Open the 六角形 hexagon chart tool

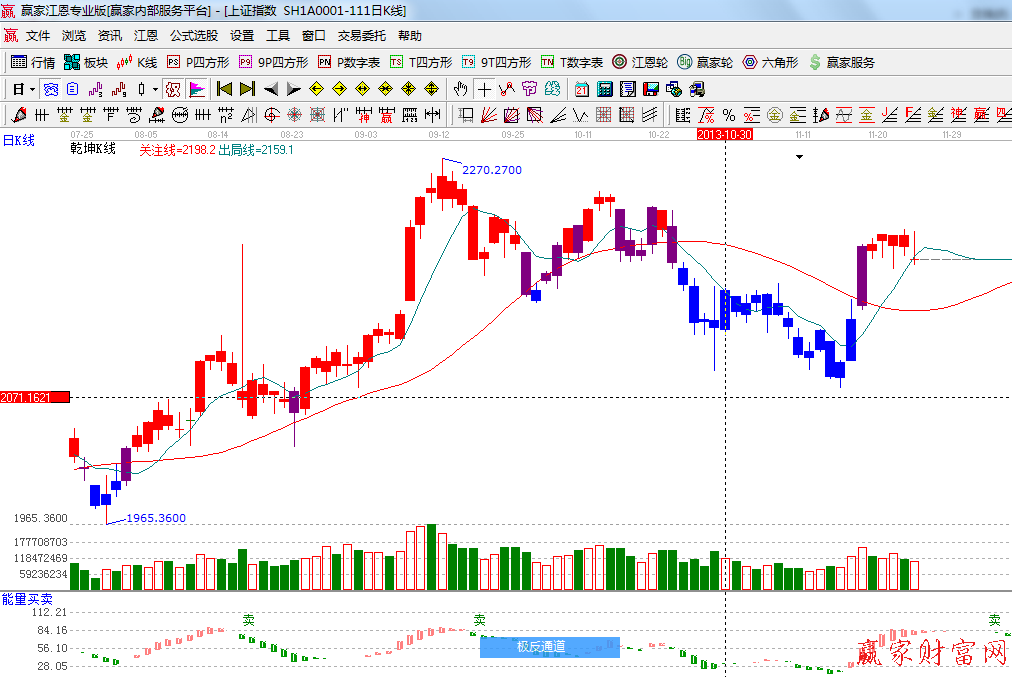coord(770,62)
